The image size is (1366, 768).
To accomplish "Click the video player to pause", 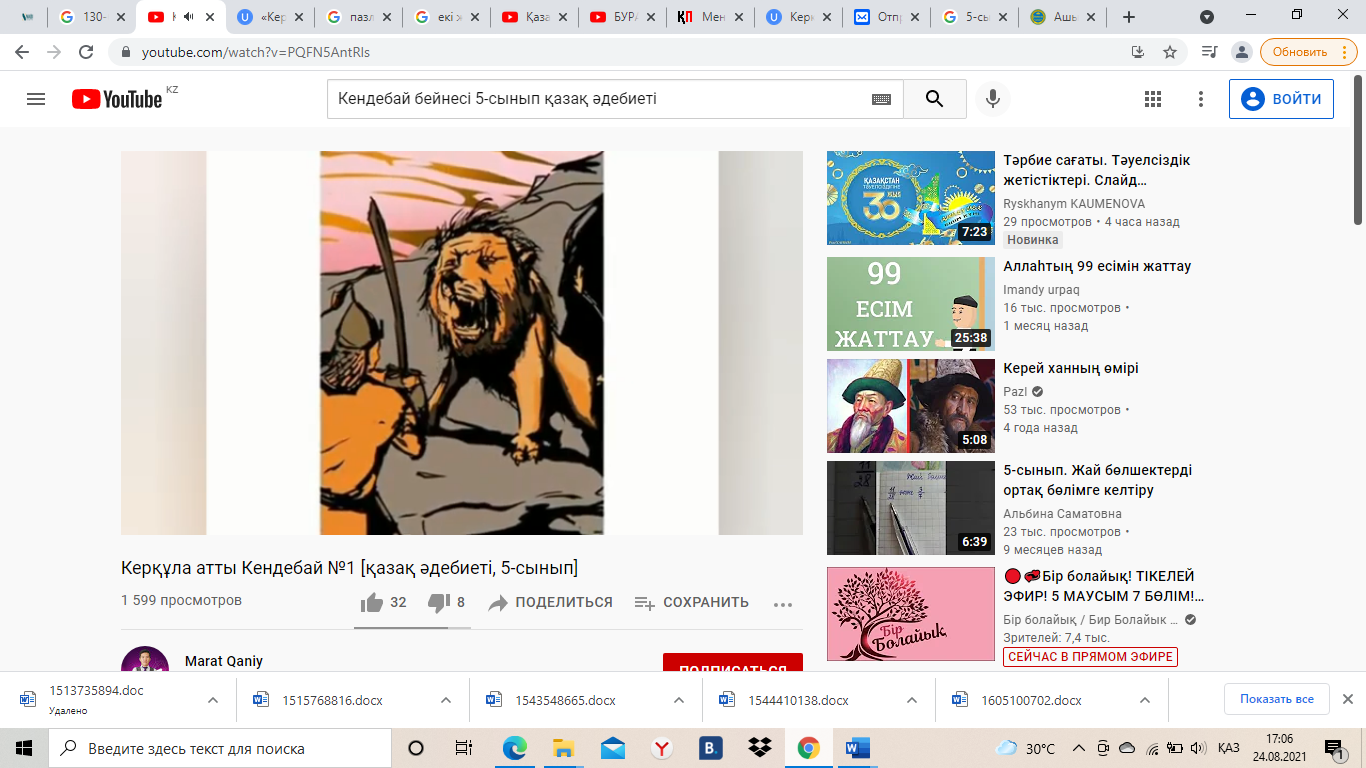I will click(x=462, y=343).
